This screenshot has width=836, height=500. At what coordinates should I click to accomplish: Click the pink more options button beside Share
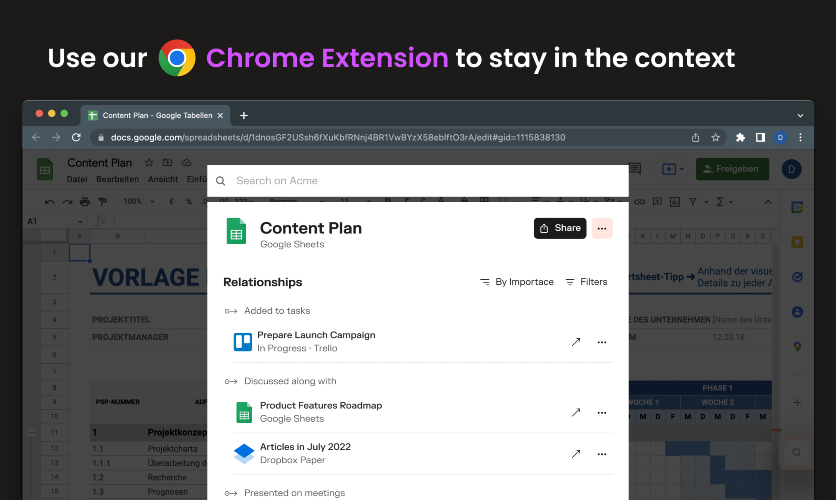pyautogui.click(x=602, y=228)
